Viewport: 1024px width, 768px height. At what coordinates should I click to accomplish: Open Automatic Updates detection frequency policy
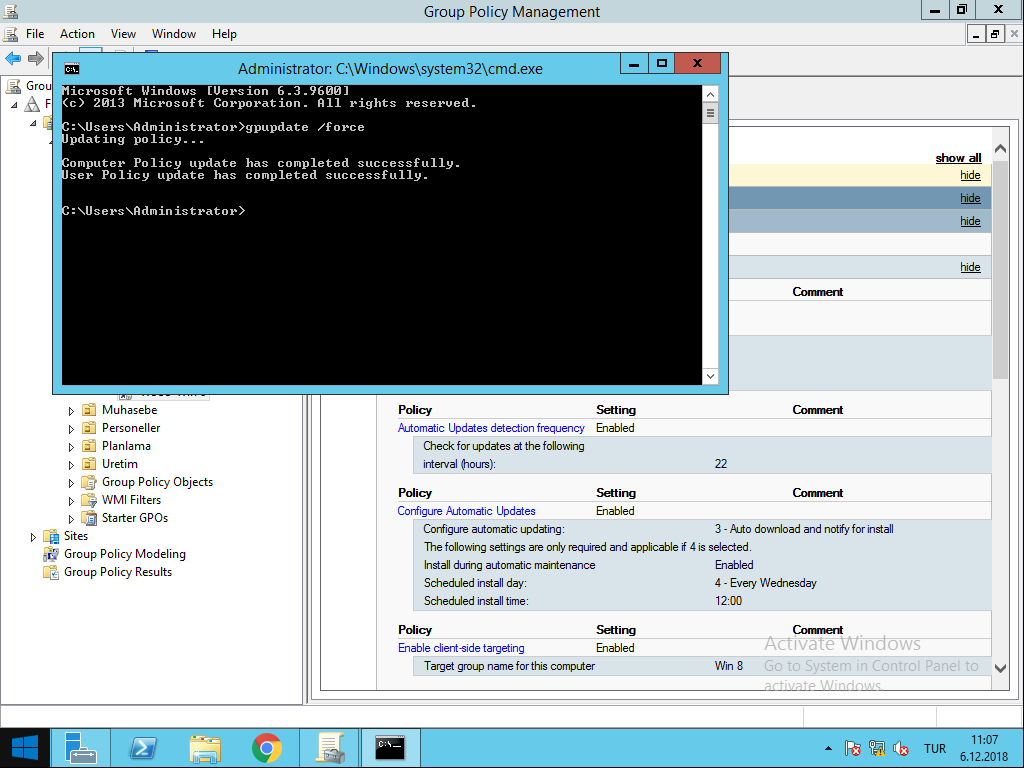491,428
